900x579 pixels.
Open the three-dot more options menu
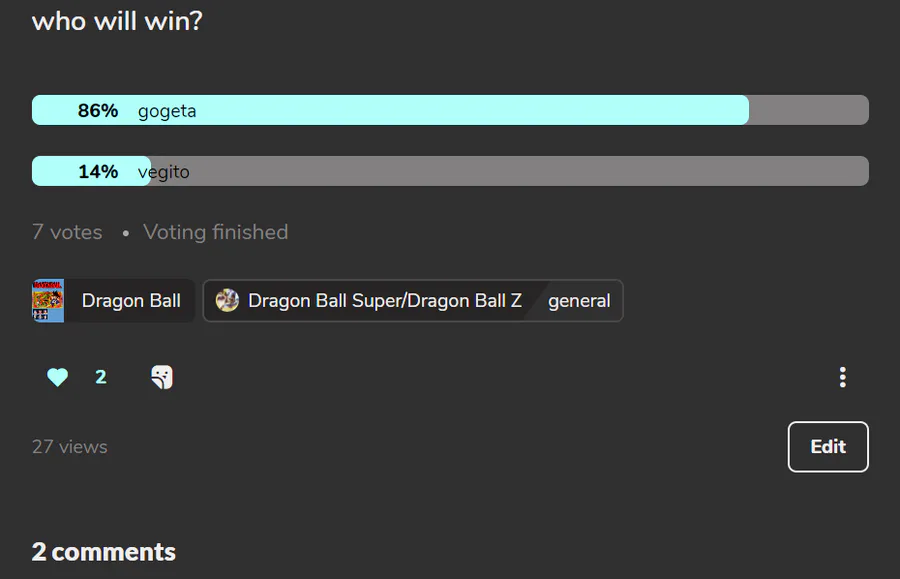842,377
